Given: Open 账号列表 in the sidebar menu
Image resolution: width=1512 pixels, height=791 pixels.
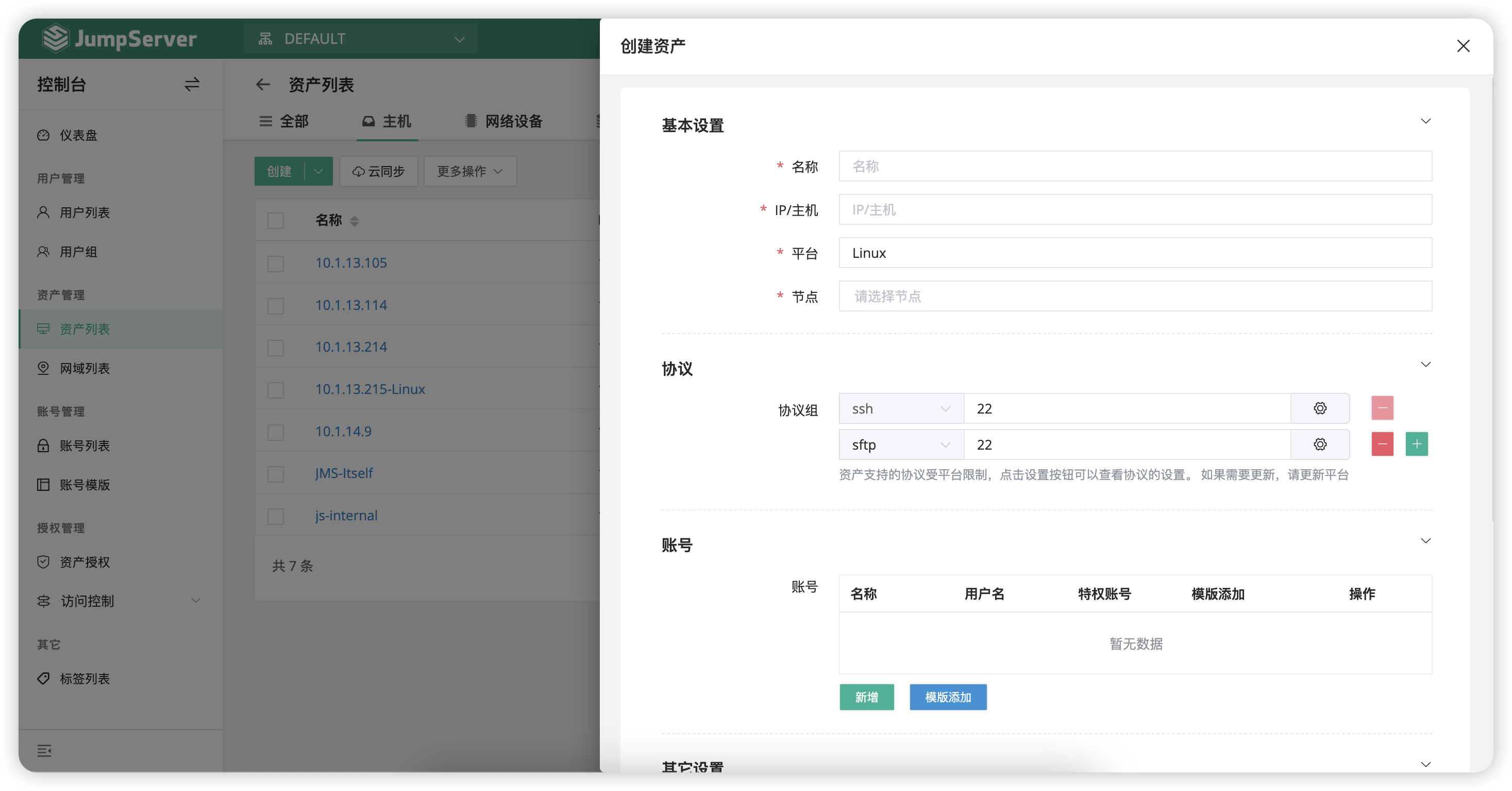Looking at the screenshot, I should [x=85, y=446].
